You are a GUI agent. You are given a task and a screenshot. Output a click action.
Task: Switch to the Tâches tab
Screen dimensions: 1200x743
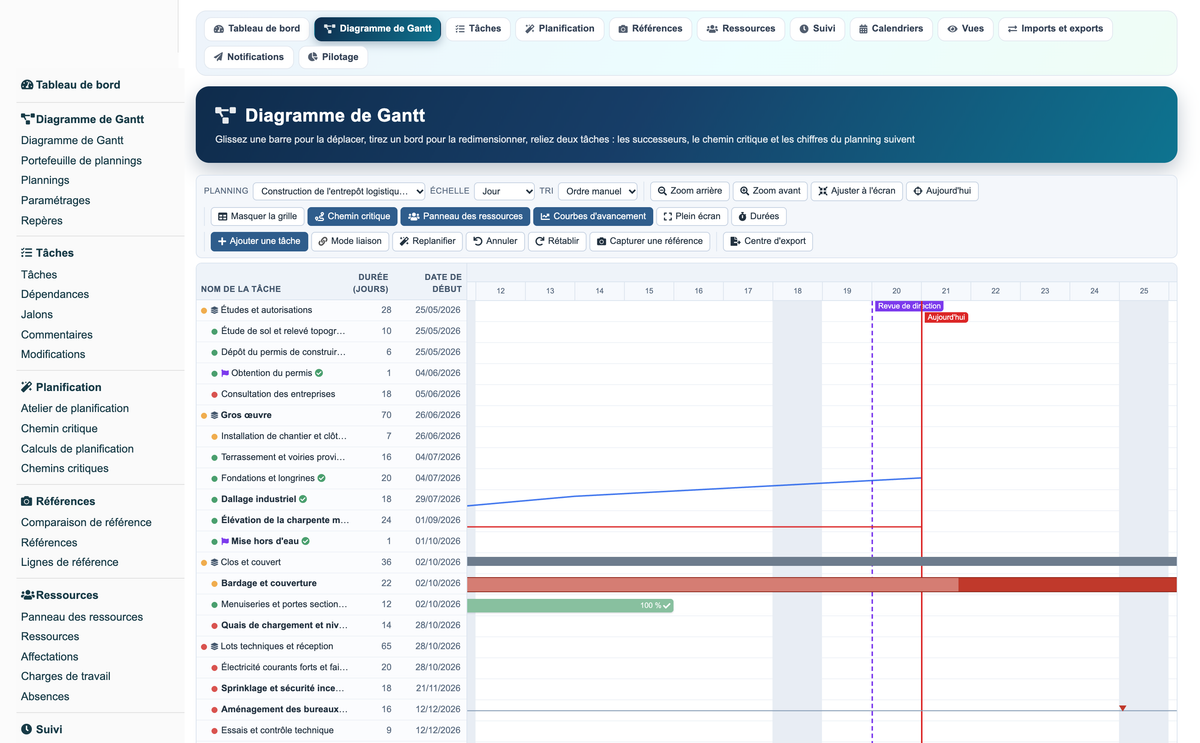click(478, 29)
